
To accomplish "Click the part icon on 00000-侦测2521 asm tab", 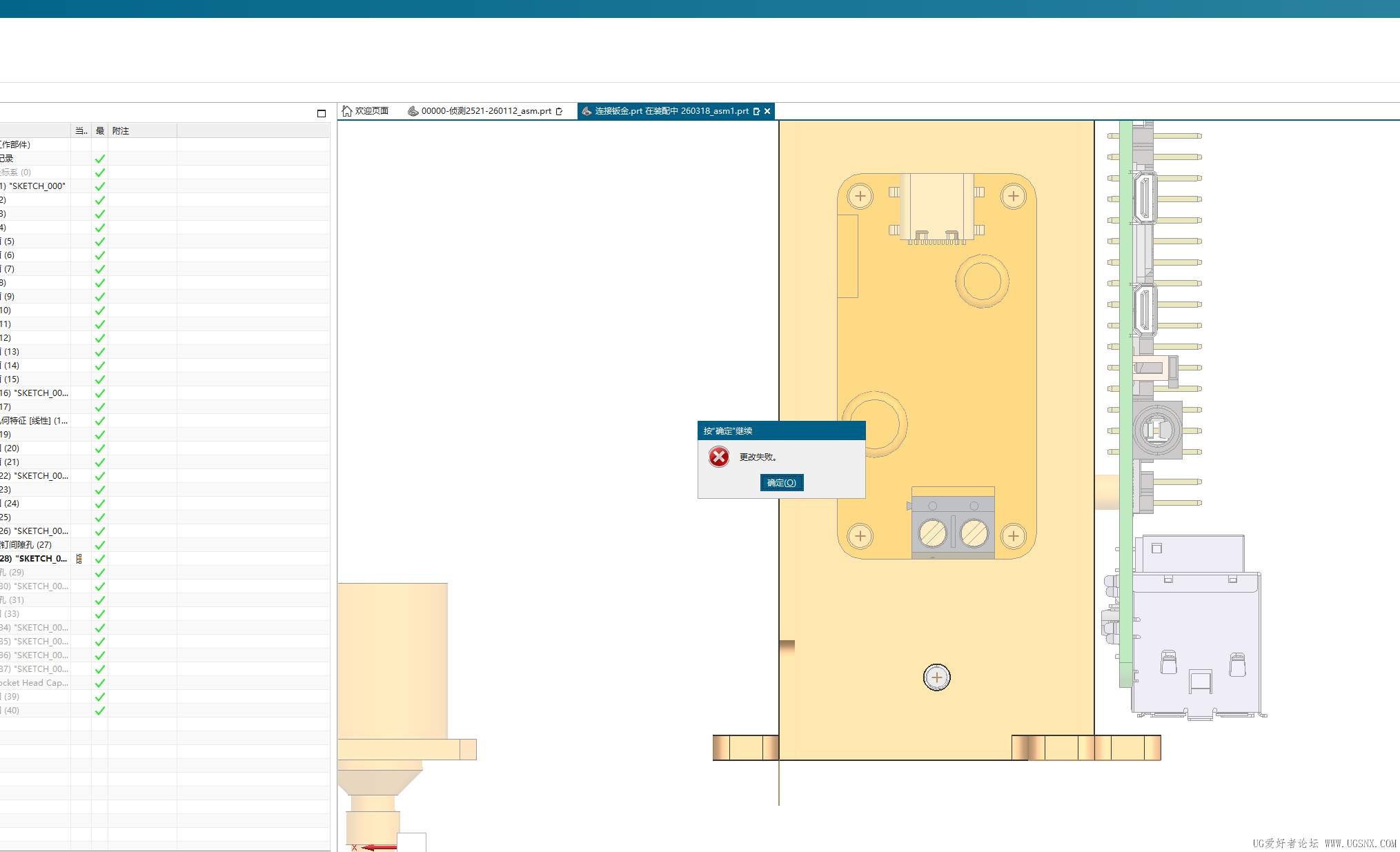I will [413, 111].
